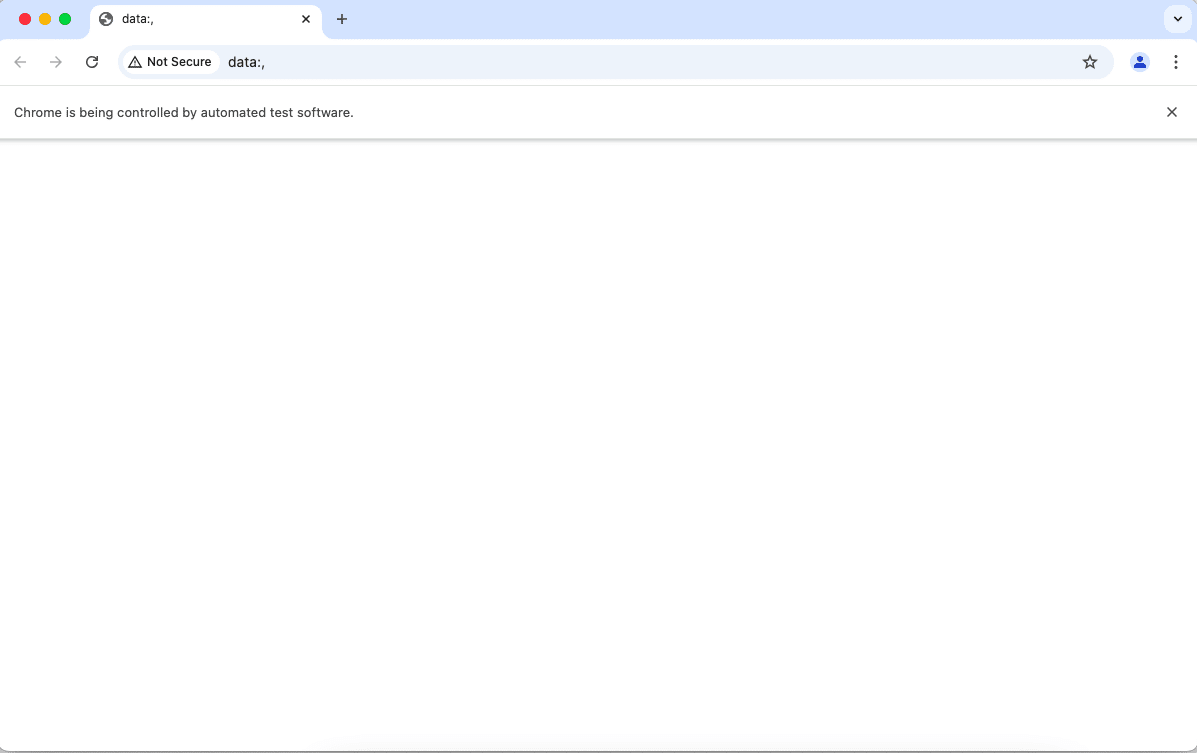Image resolution: width=1197 pixels, height=753 pixels.
Task: Open the three-dot Chrome menu
Action: [1176, 61]
